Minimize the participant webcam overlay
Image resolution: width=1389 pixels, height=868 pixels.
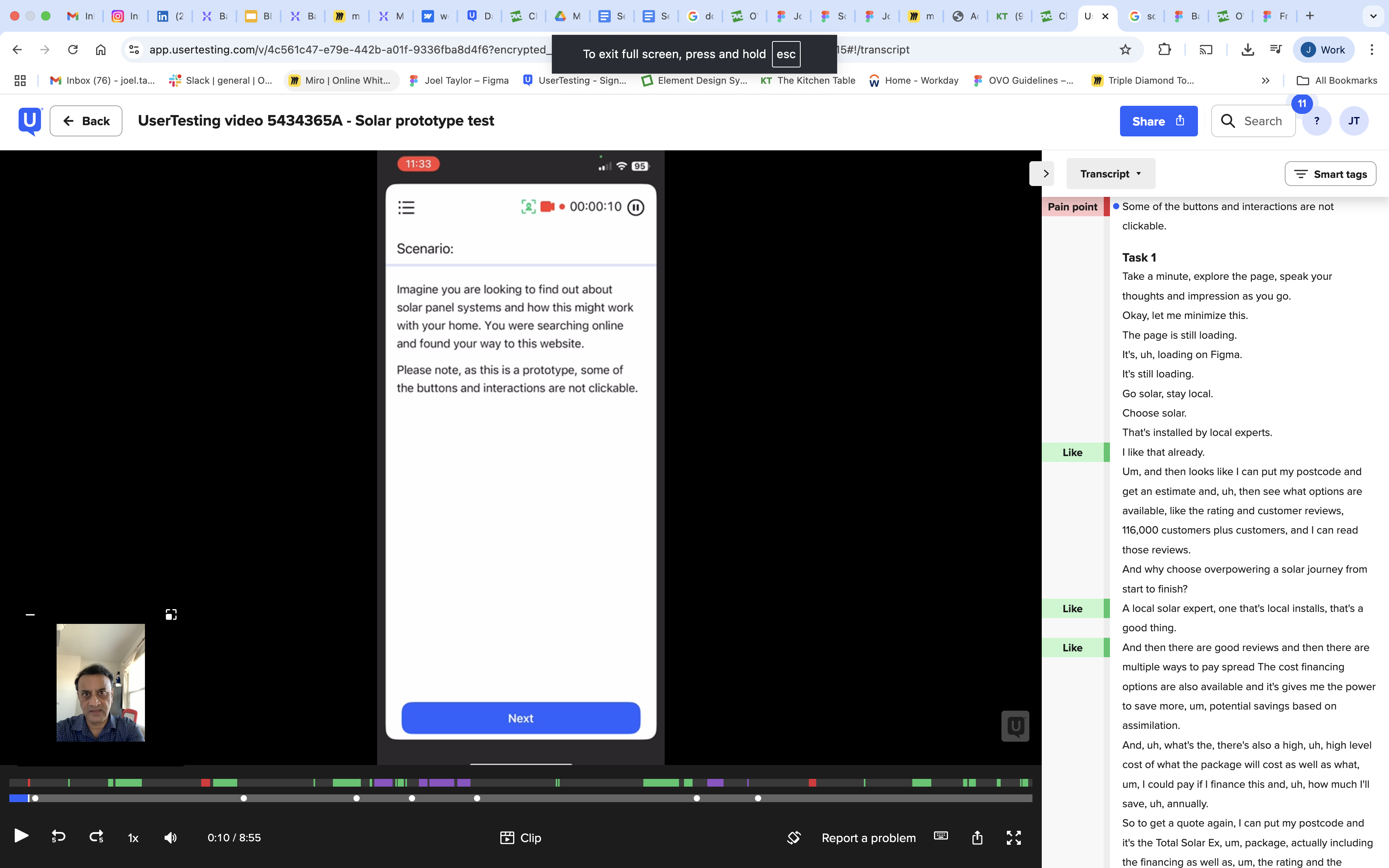tap(30, 615)
